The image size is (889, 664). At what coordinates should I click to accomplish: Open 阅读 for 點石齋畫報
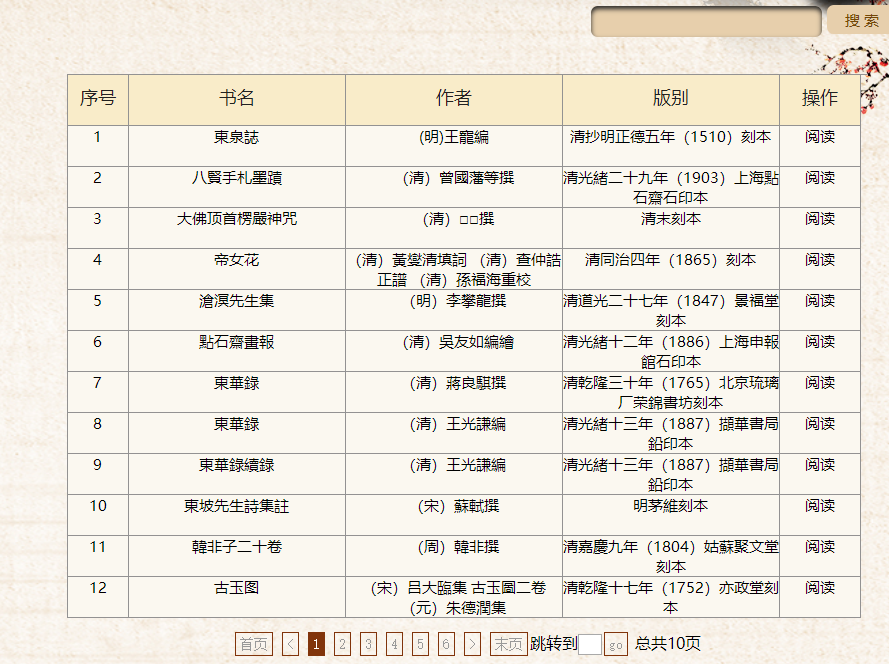click(x=820, y=342)
